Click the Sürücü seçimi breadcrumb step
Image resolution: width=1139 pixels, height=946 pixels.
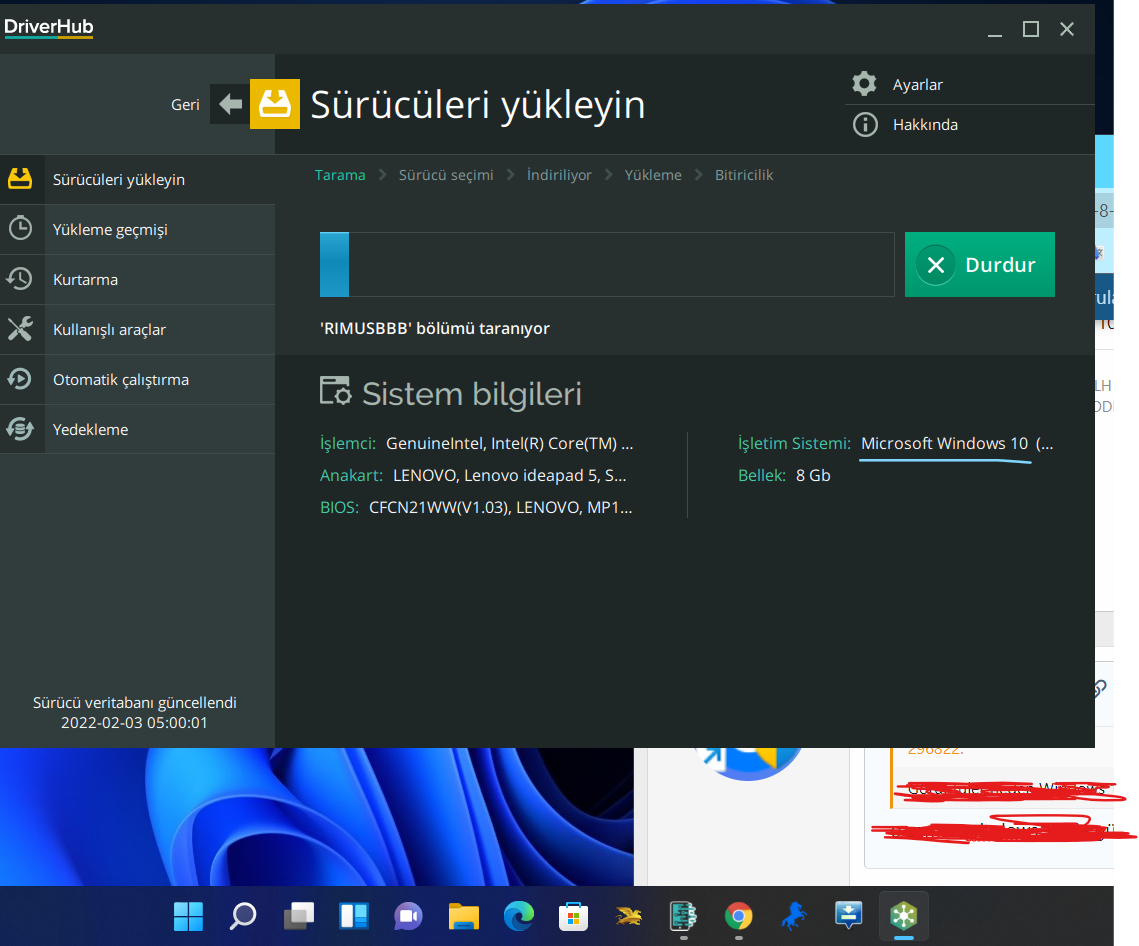click(x=446, y=175)
